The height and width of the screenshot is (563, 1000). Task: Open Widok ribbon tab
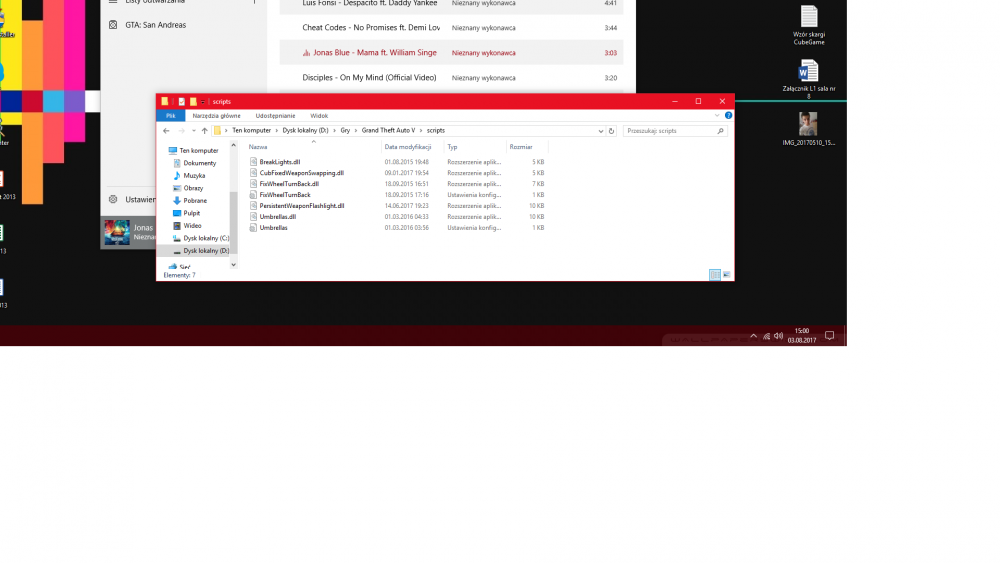[319, 116]
